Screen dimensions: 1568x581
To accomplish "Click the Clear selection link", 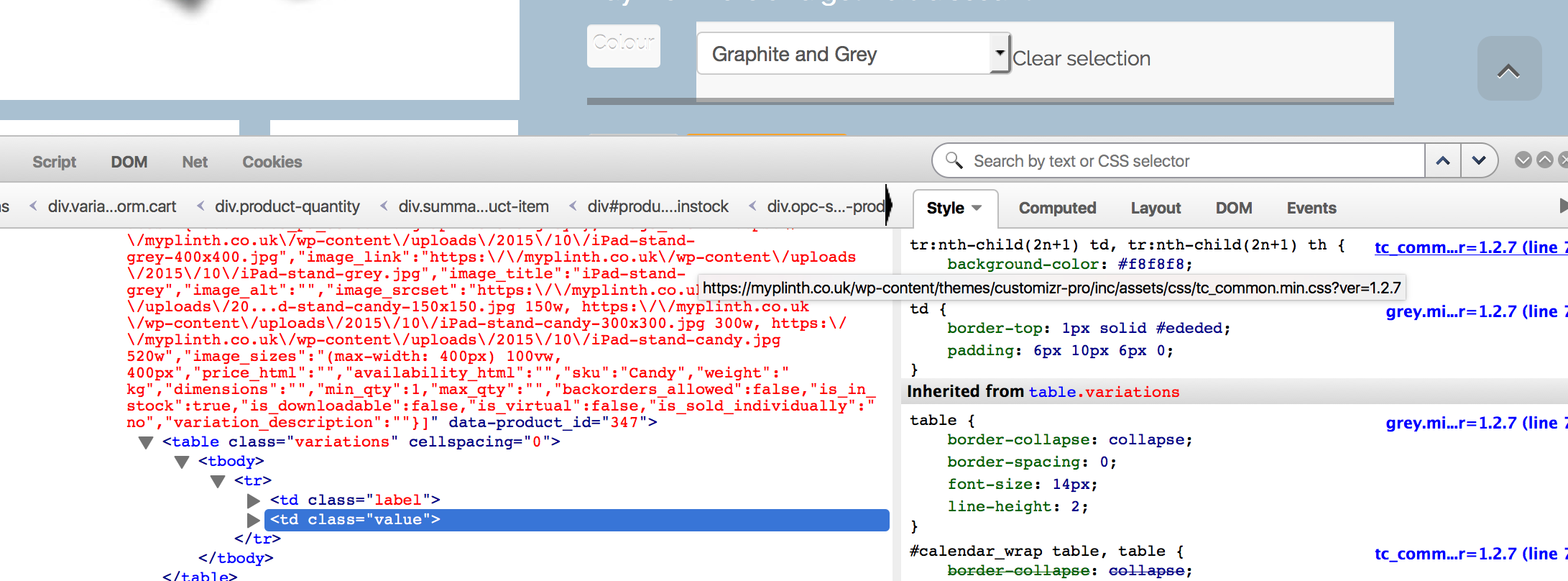I will pos(1081,58).
